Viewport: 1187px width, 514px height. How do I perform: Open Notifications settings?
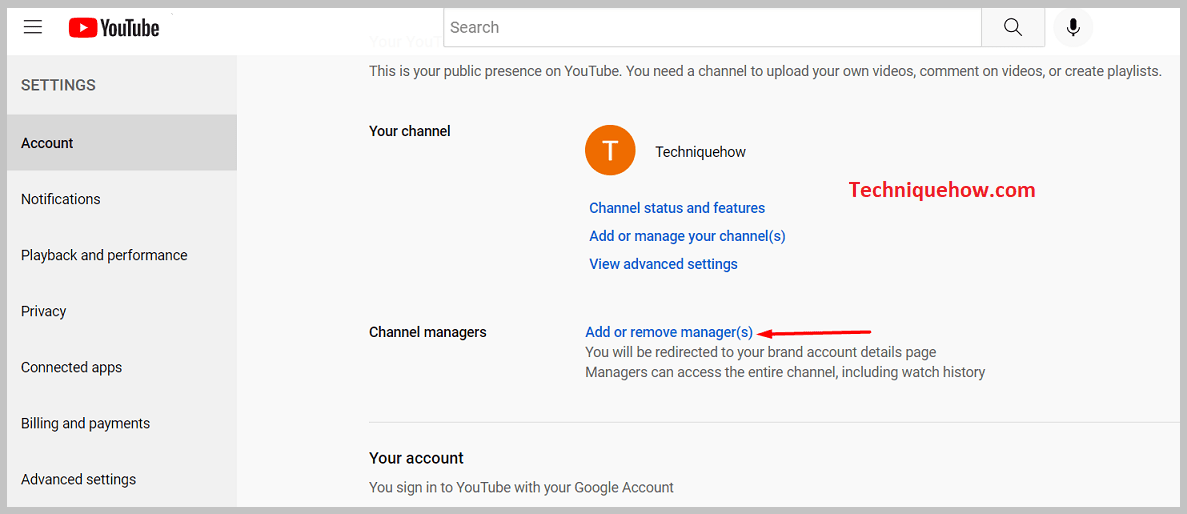pyautogui.click(x=61, y=199)
